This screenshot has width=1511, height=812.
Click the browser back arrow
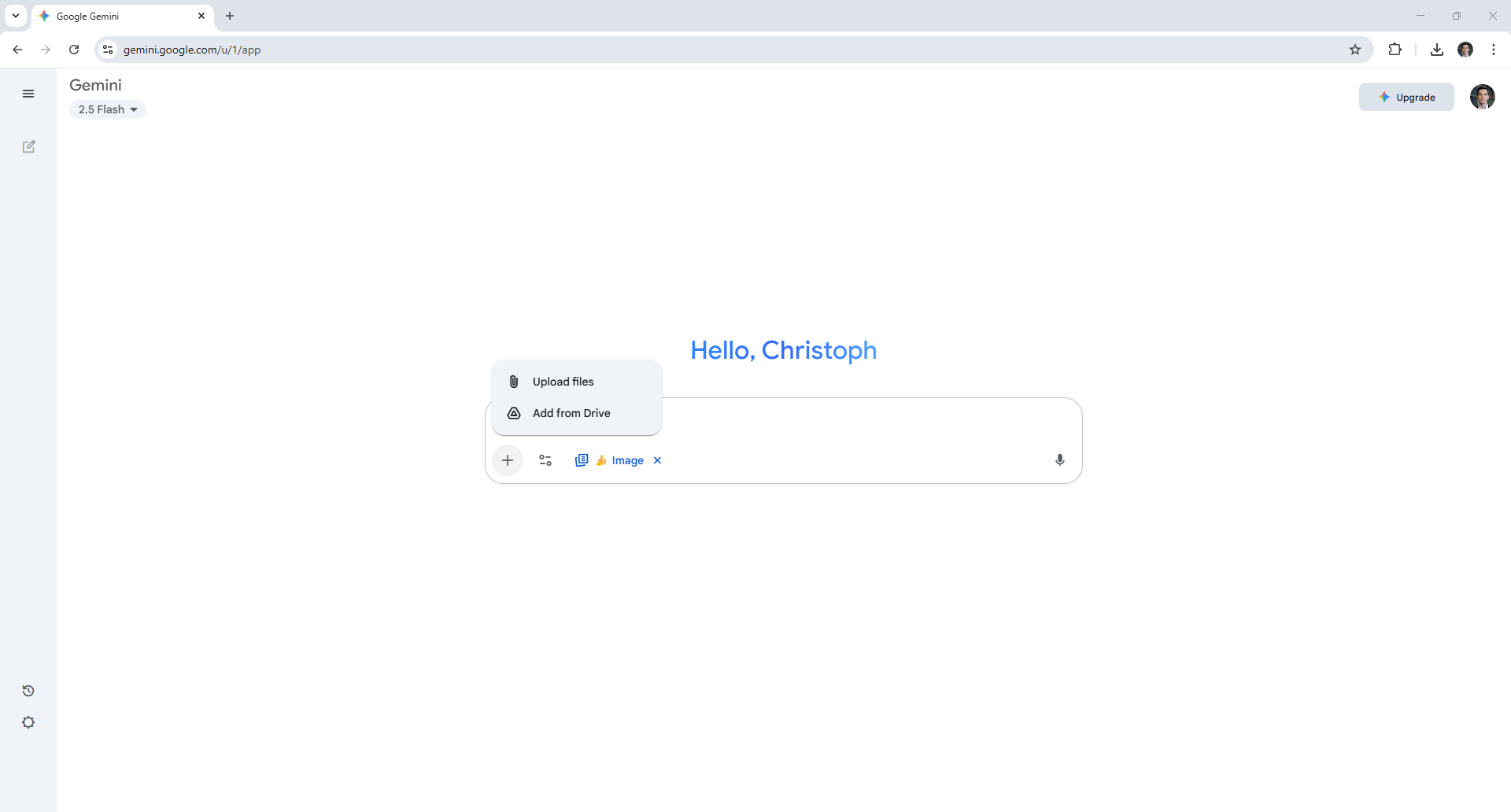coord(17,49)
